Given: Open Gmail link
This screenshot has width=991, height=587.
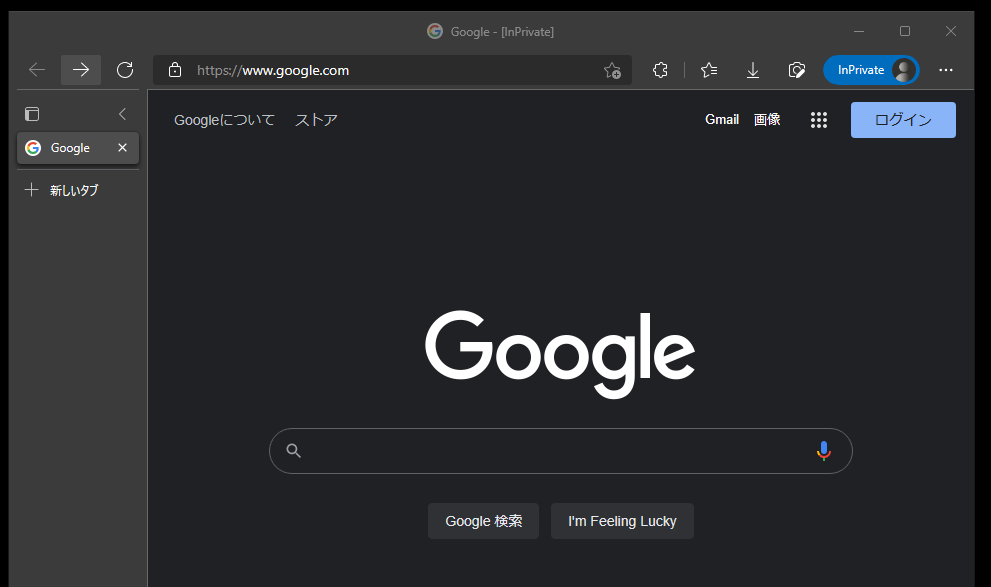Looking at the screenshot, I should point(722,119).
